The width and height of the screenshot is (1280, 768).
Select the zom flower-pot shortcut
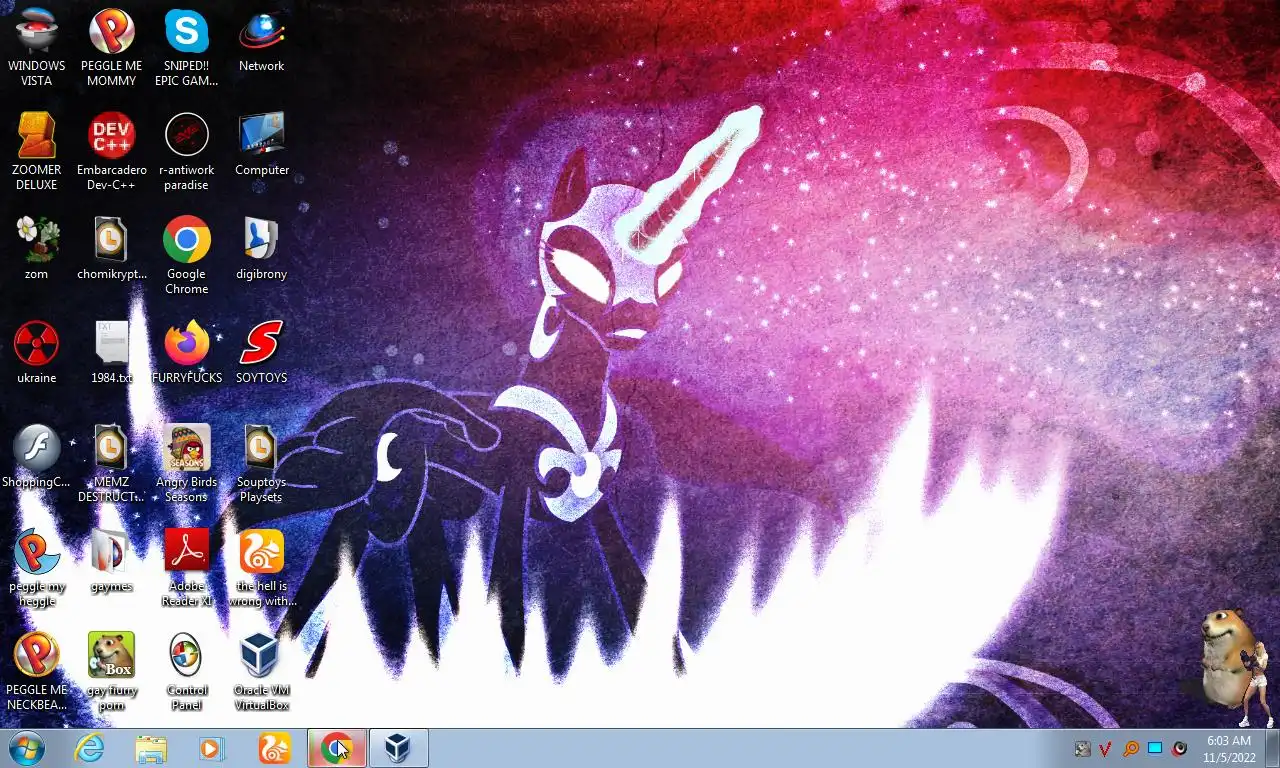click(37, 248)
